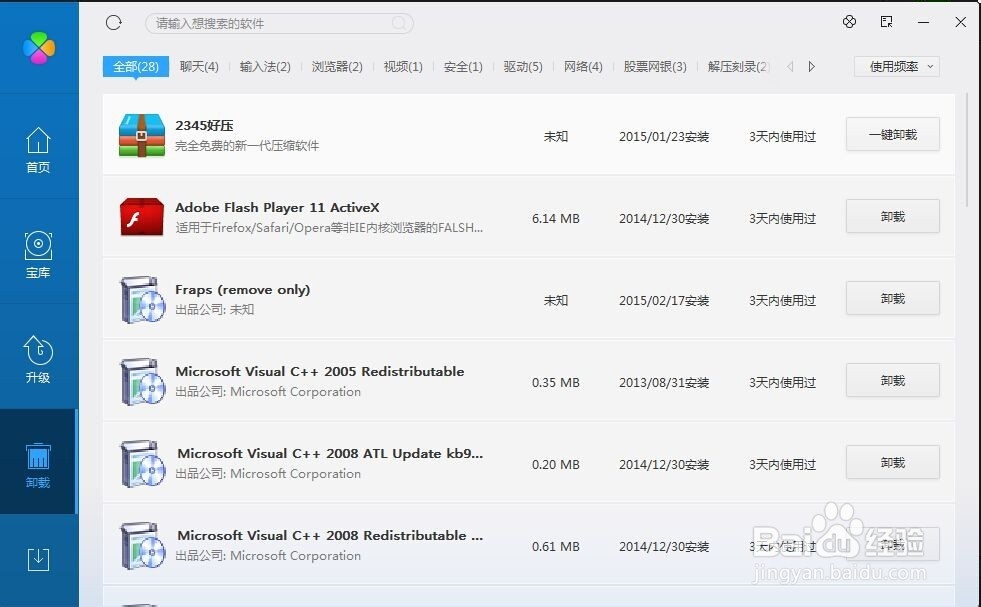Switch to the 股票网银(3) category
This screenshot has width=981, height=607.
655,66
